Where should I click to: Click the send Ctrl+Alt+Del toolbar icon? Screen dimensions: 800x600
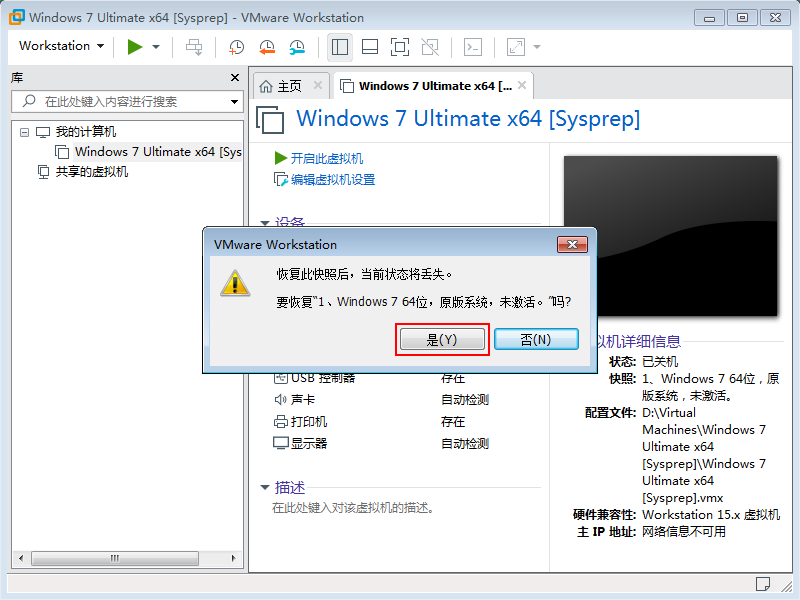click(x=194, y=47)
